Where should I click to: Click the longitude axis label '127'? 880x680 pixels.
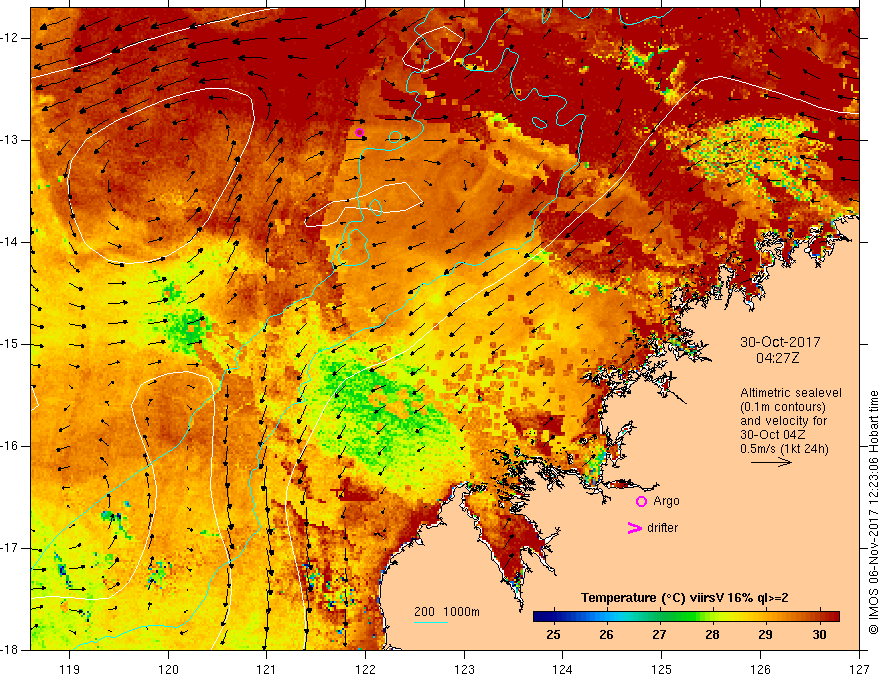coord(859,669)
